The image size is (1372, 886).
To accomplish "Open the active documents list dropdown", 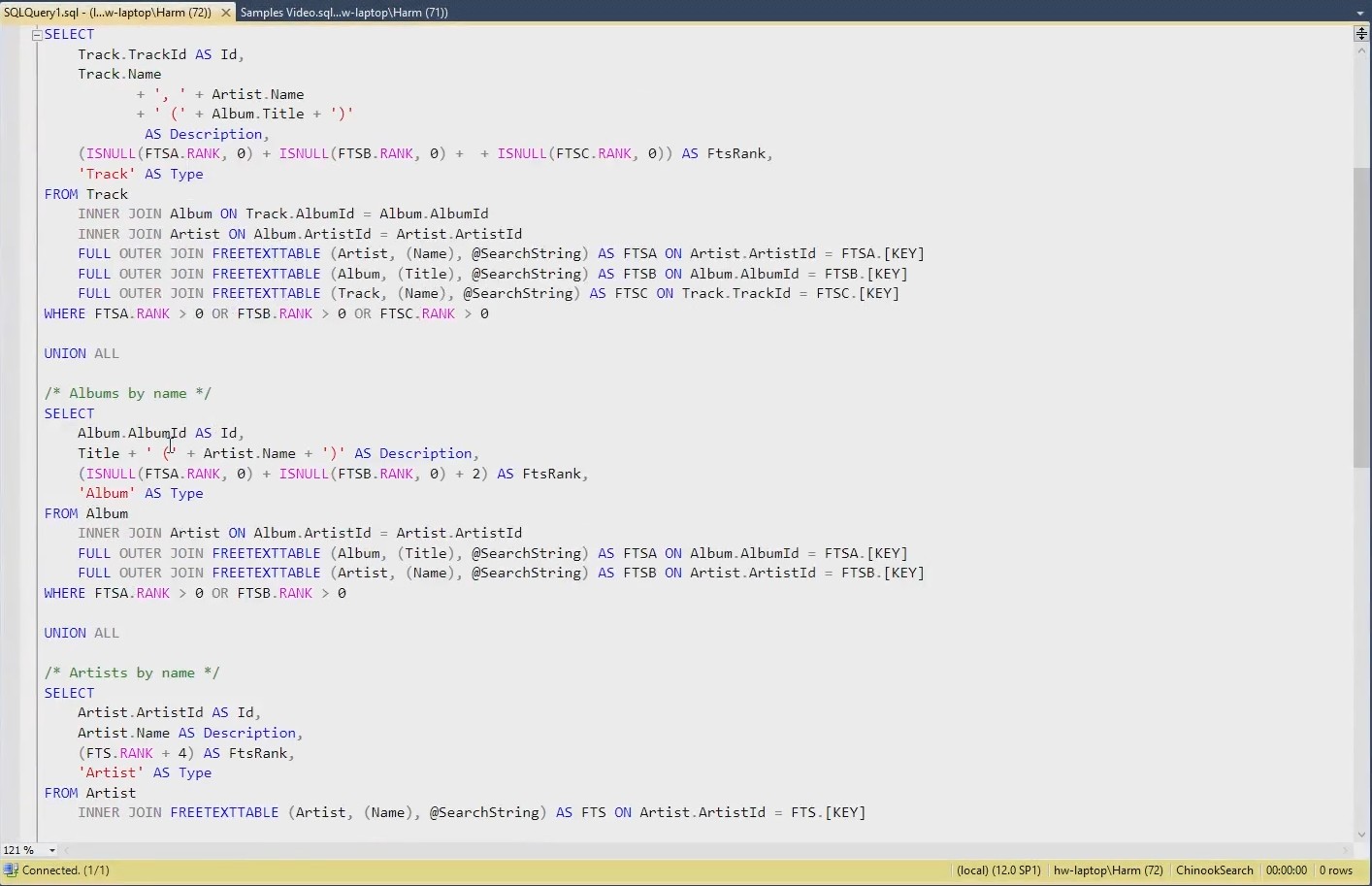I will click(x=1360, y=13).
